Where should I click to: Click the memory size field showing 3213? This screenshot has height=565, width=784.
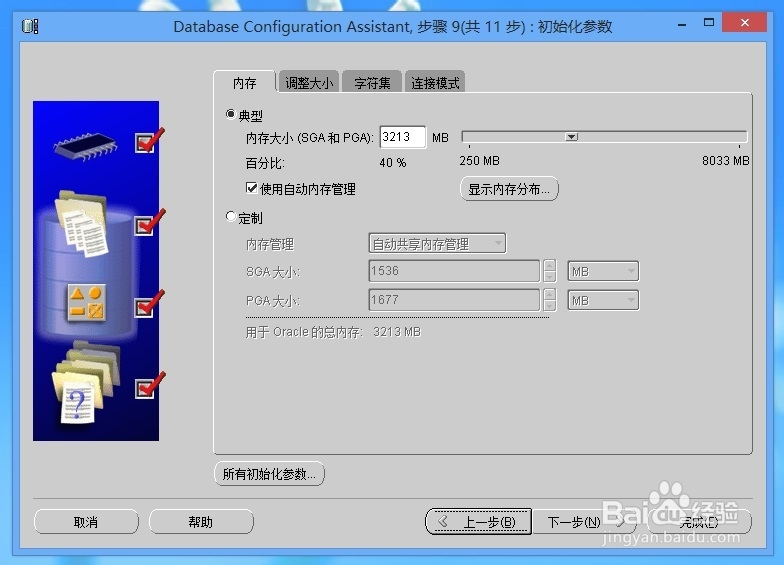pyautogui.click(x=402, y=137)
